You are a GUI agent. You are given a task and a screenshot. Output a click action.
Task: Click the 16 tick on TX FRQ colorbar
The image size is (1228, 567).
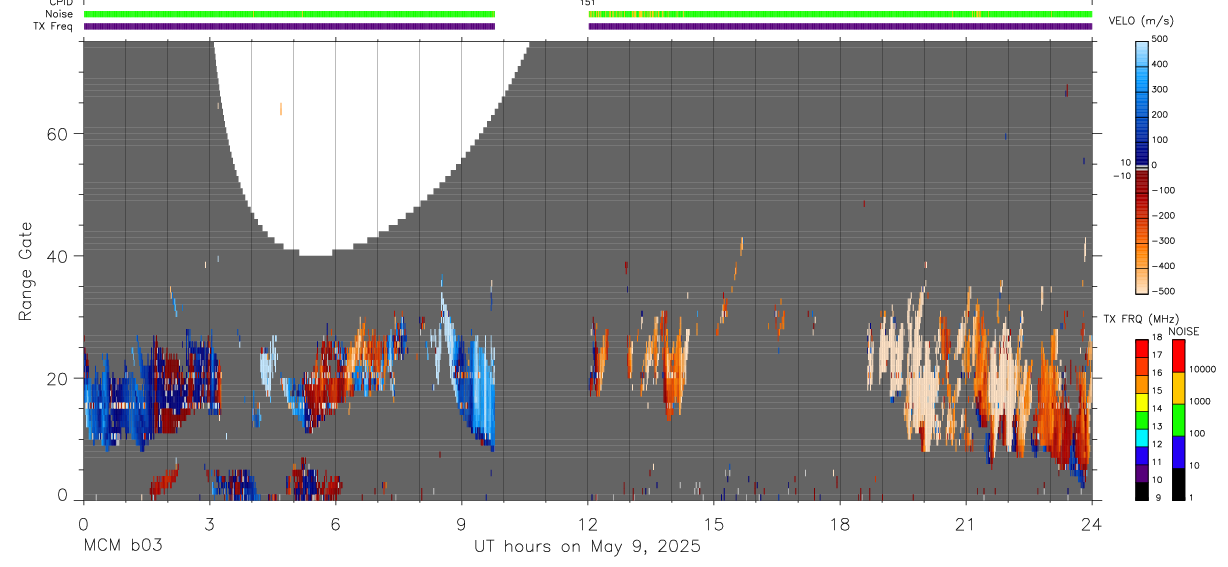pyautogui.click(x=1156, y=373)
